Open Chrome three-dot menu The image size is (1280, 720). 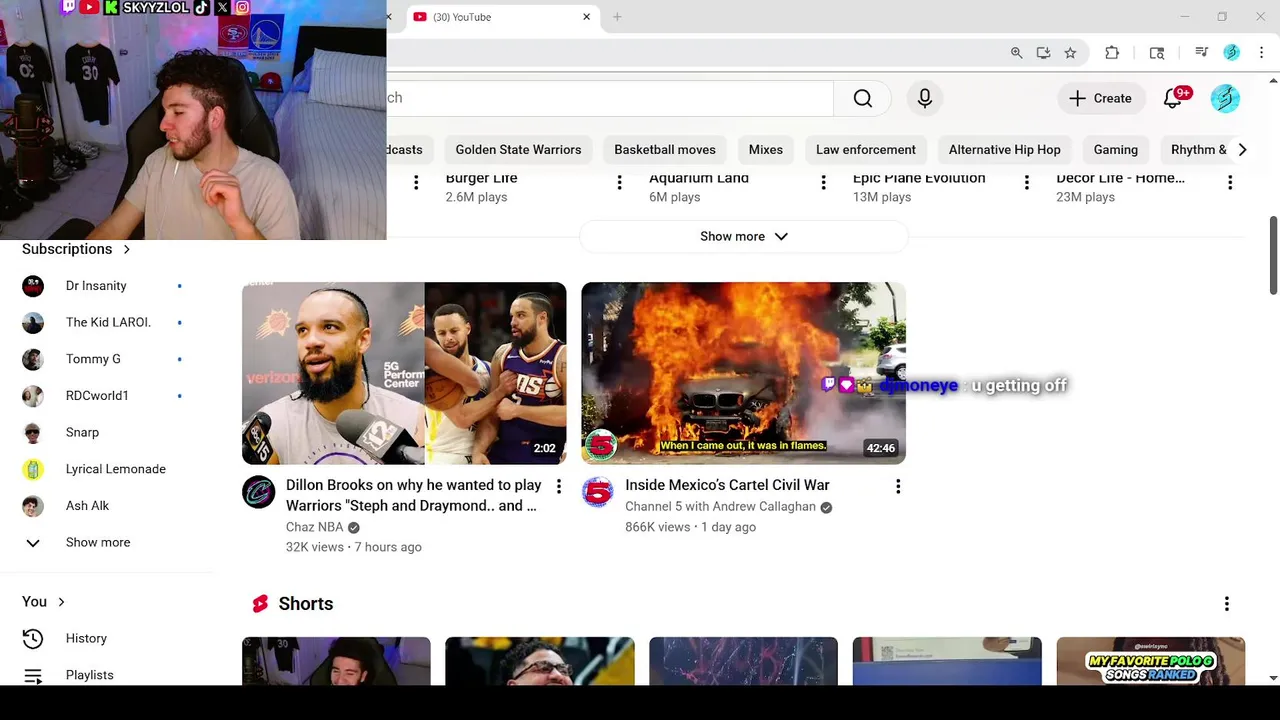coord(1262,53)
